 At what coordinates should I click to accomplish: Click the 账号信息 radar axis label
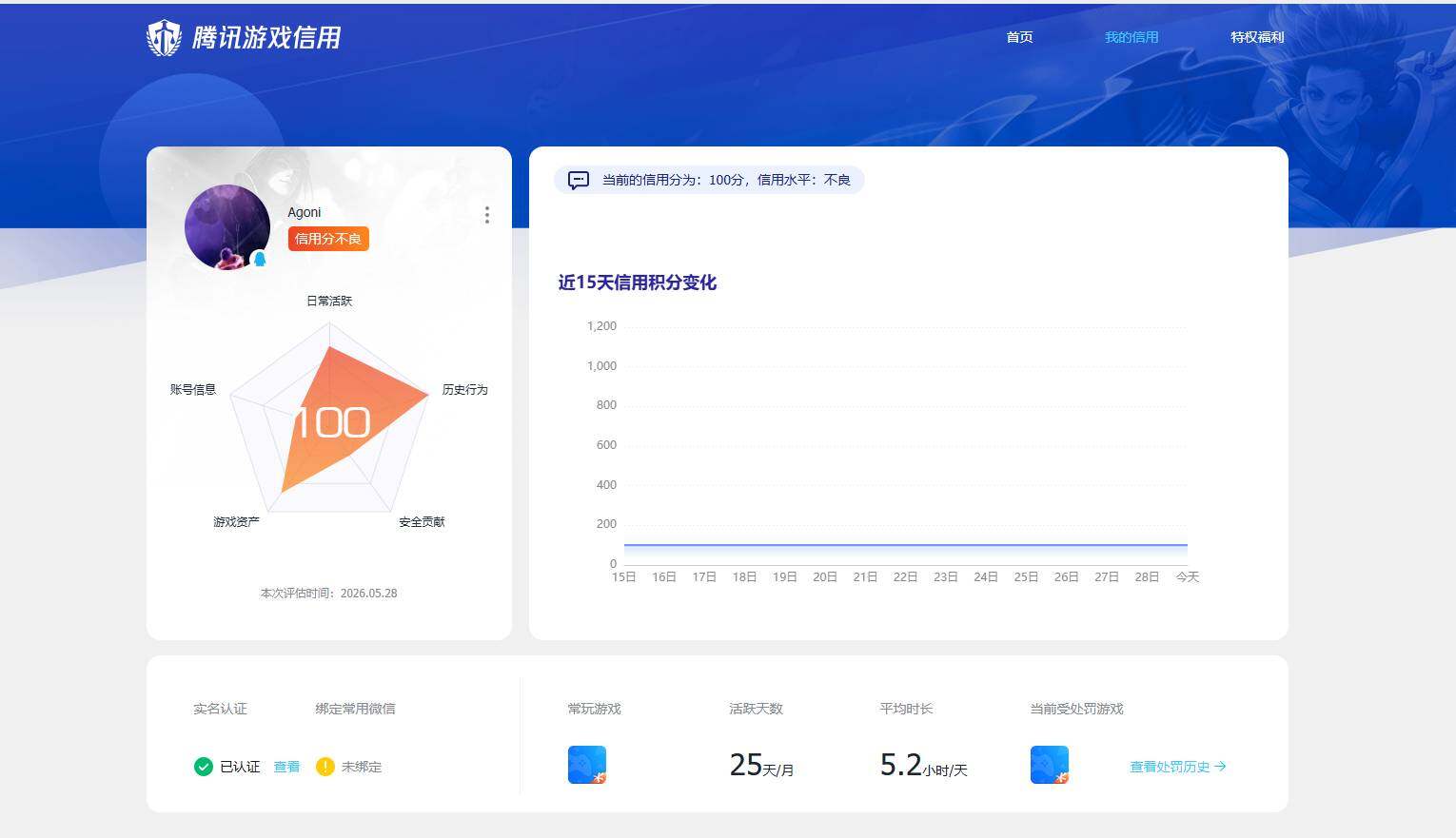[x=193, y=390]
